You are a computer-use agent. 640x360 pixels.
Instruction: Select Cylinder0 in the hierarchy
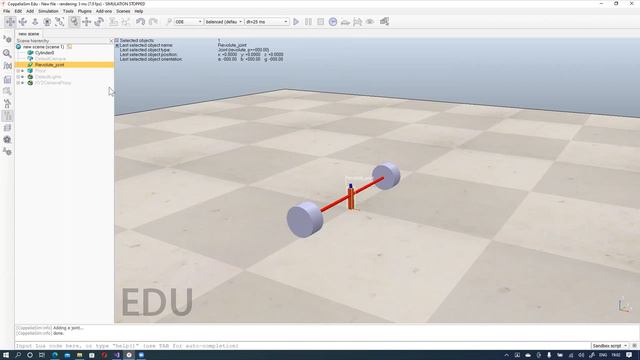pyautogui.click(x=44, y=53)
